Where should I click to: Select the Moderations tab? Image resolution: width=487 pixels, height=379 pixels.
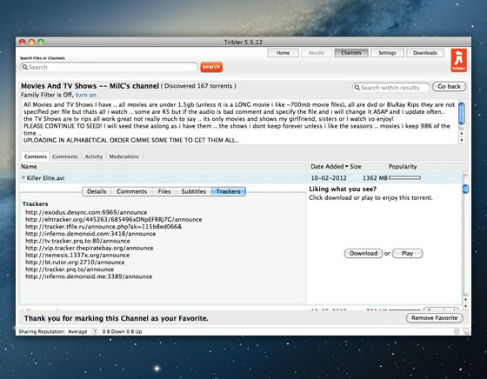124,156
